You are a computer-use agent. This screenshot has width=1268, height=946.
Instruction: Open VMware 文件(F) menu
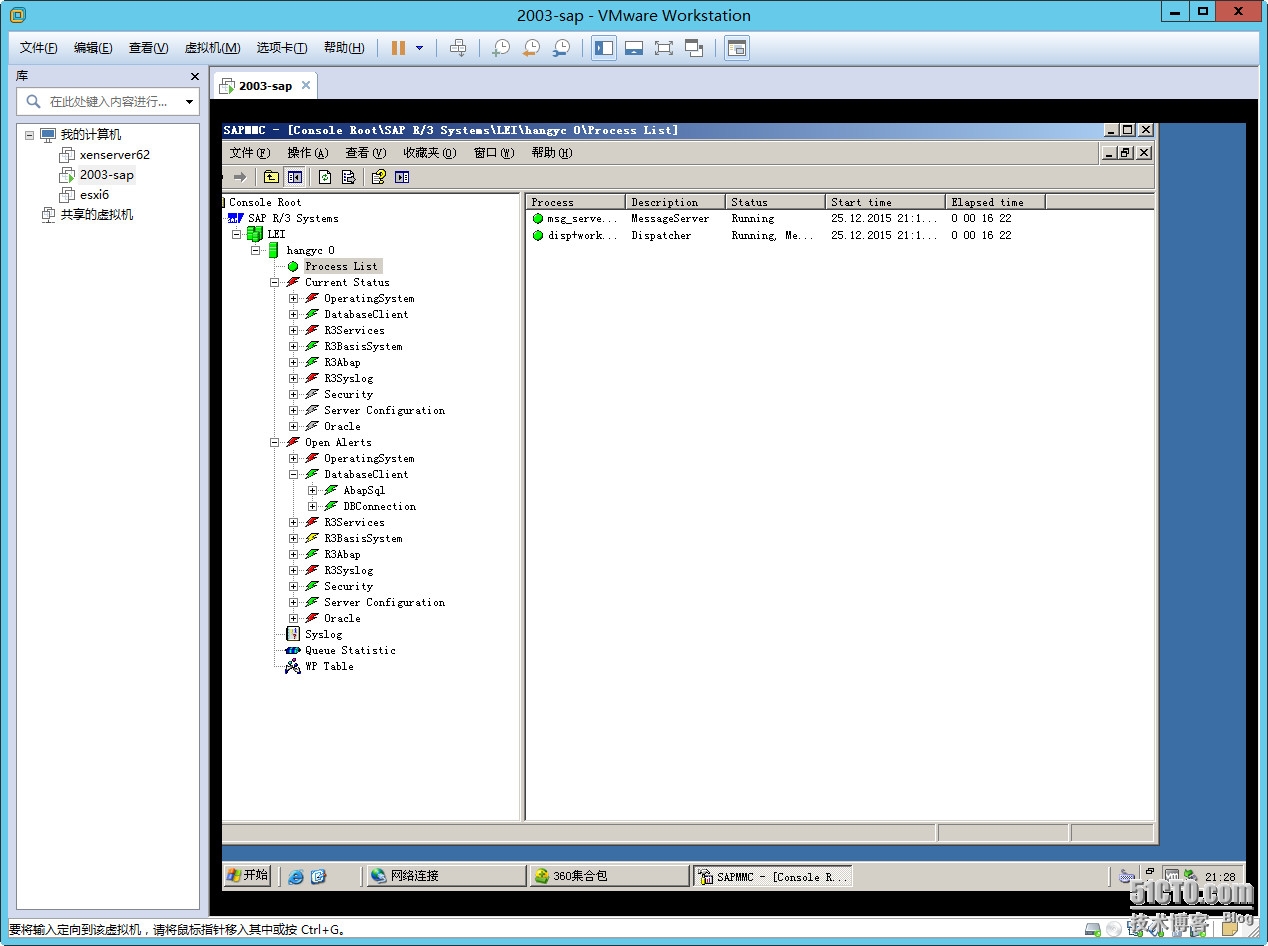click(x=39, y=48)
